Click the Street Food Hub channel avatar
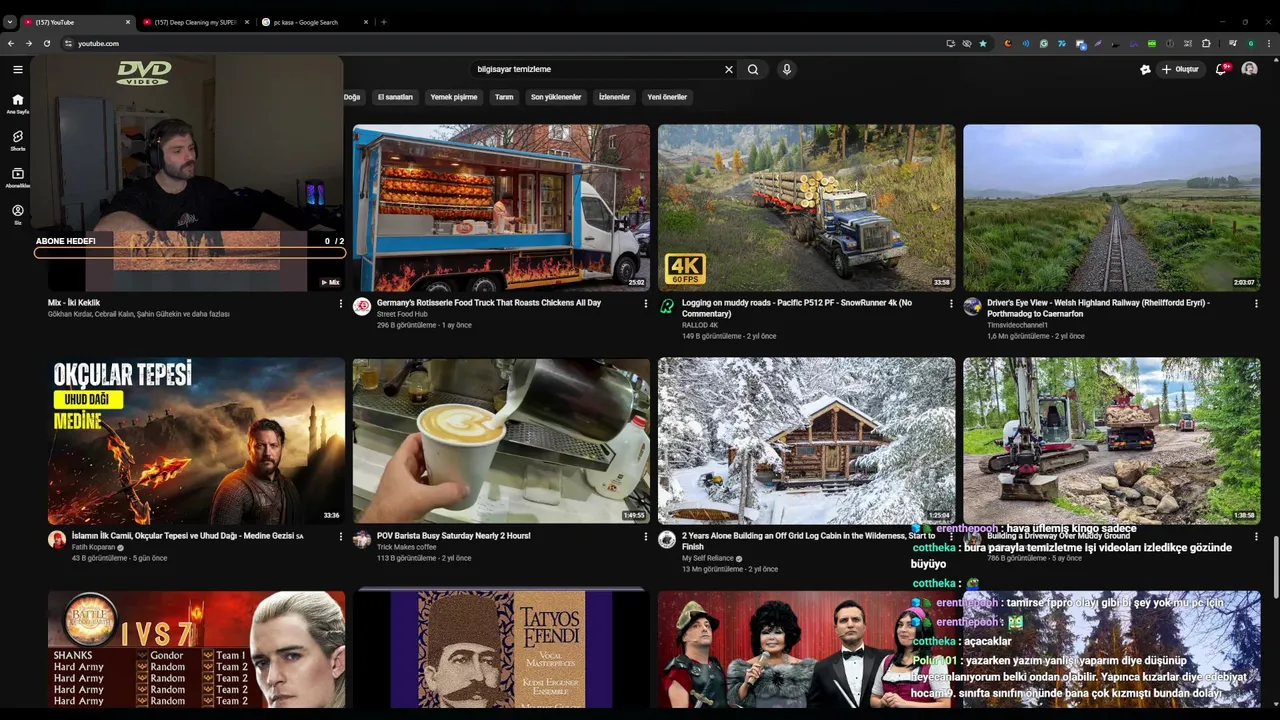The width and height of the screenshot is (1280, 720). pyautogui.click(x=362, y=307)
